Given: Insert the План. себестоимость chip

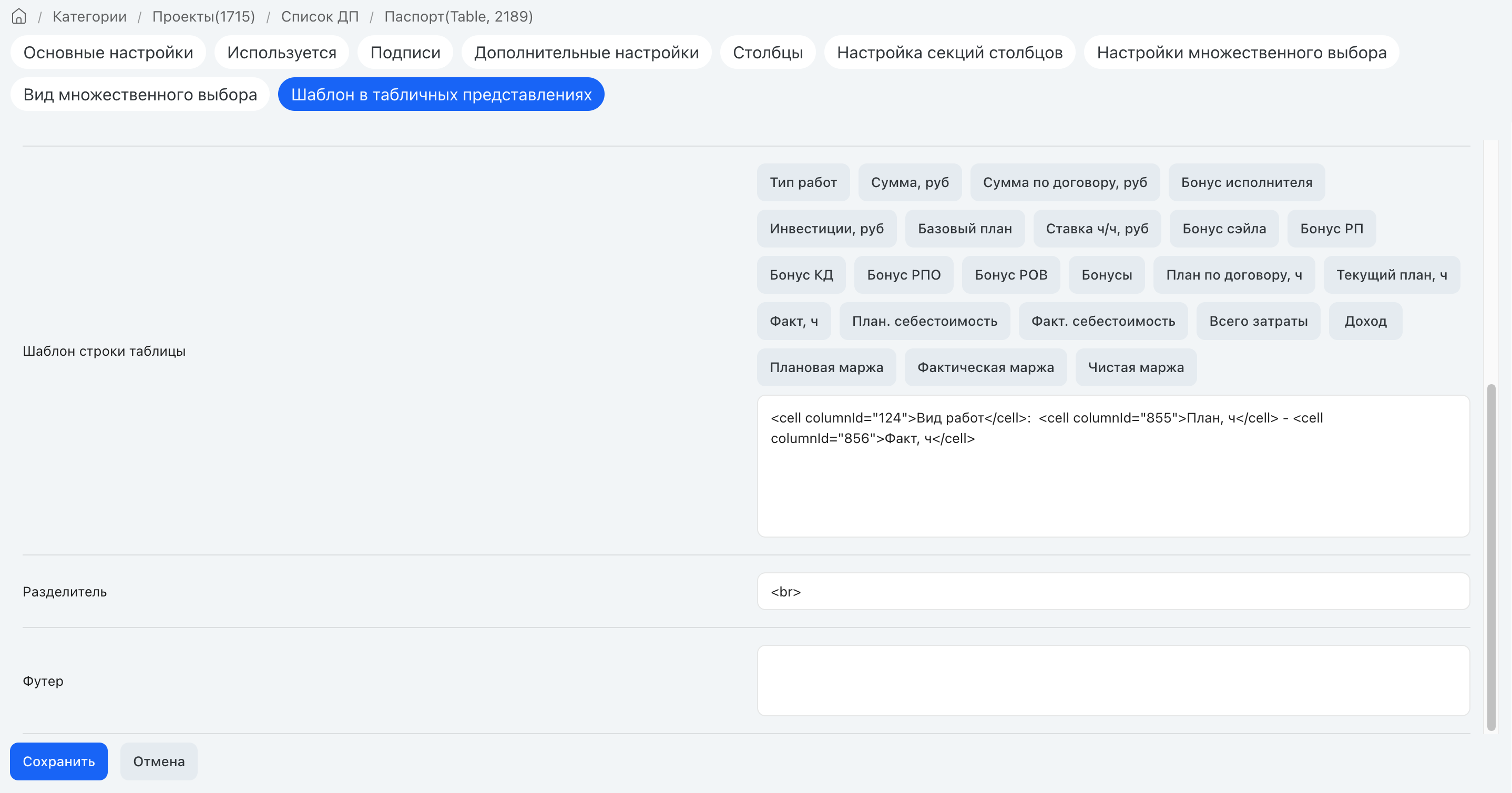Looking at the screenshot, I should (x=924, y=322).
